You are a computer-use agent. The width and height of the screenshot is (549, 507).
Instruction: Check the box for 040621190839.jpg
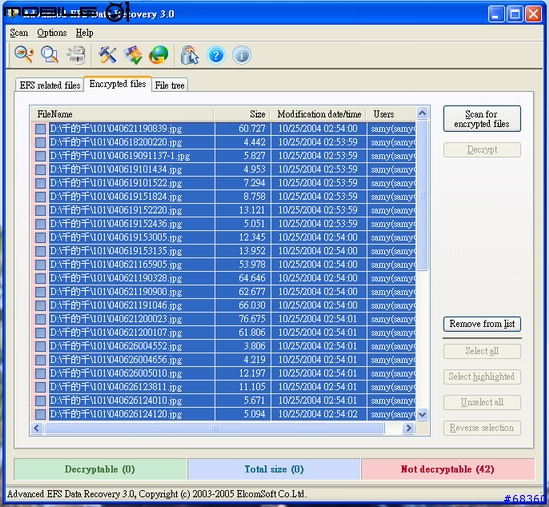(40, 129)
